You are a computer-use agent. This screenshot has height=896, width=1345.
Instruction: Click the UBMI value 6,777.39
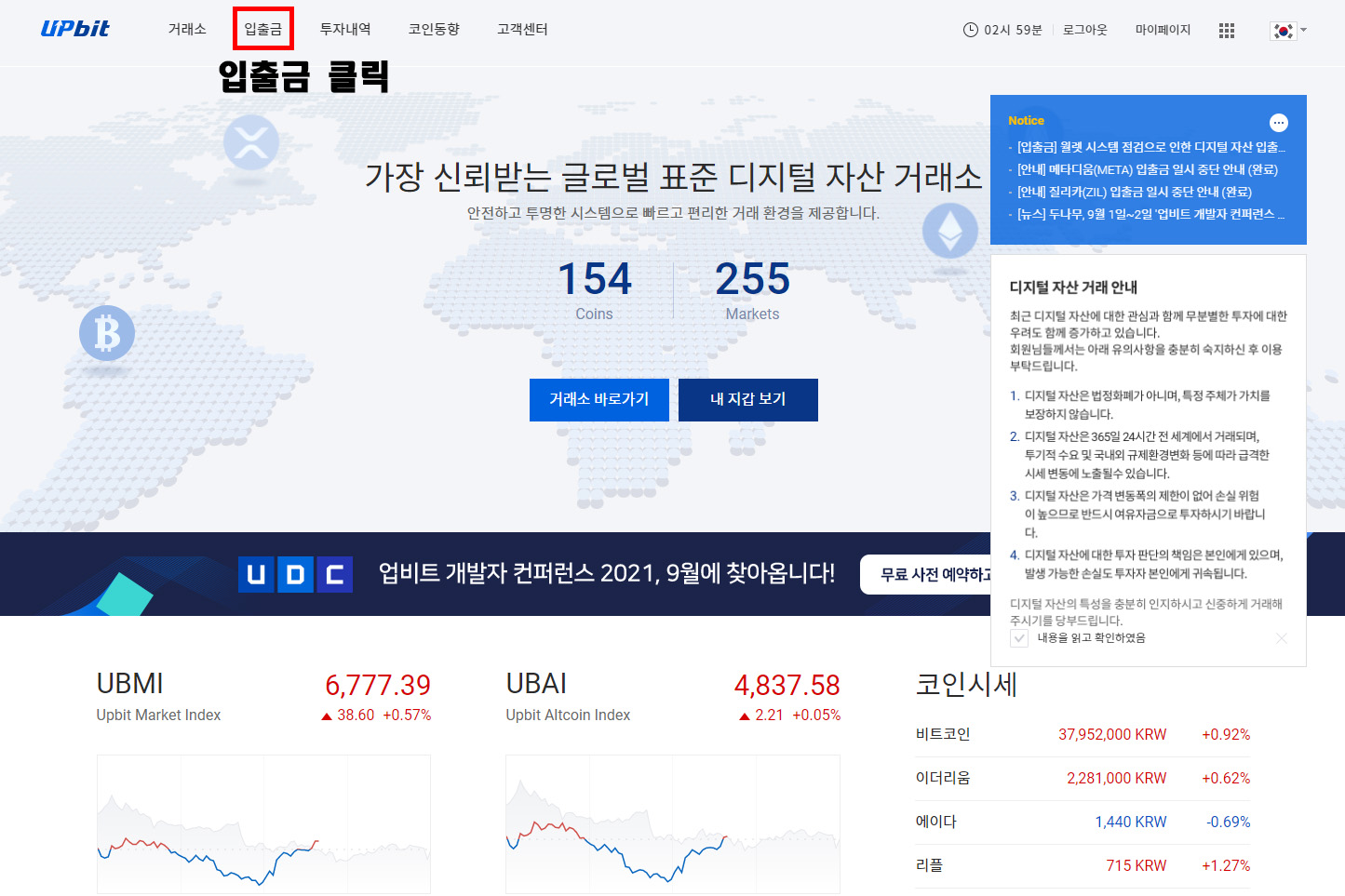click(x=378, y=686)
